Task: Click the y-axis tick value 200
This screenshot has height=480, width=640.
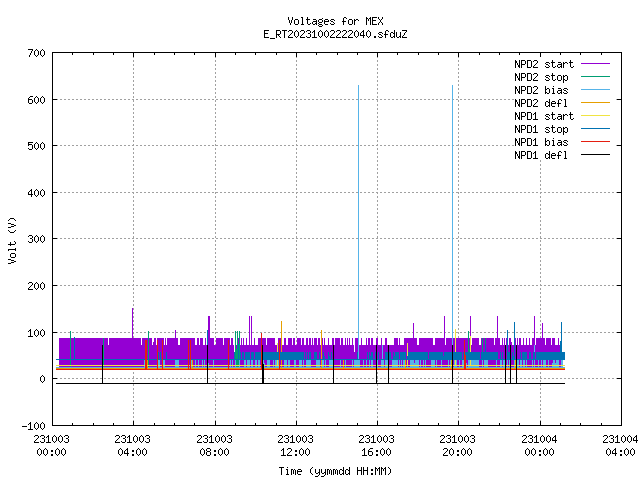Action: (36, 286)
